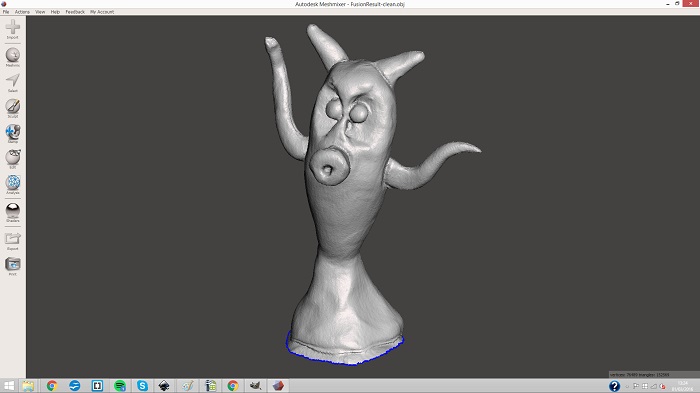Open the Feedback menu

(x=75, y=12)
